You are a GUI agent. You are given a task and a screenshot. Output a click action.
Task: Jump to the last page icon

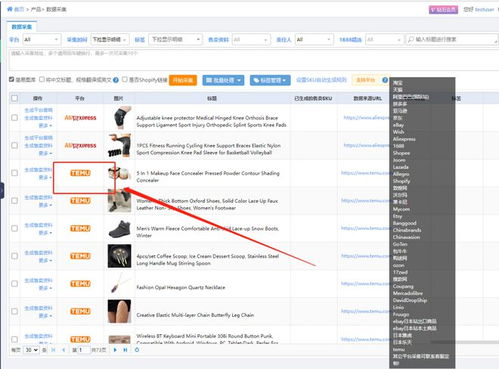pos(125,350)
